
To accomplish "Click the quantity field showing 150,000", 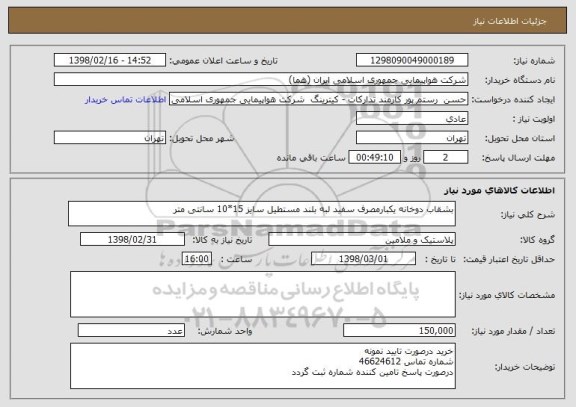I will [x=399, y=330].
